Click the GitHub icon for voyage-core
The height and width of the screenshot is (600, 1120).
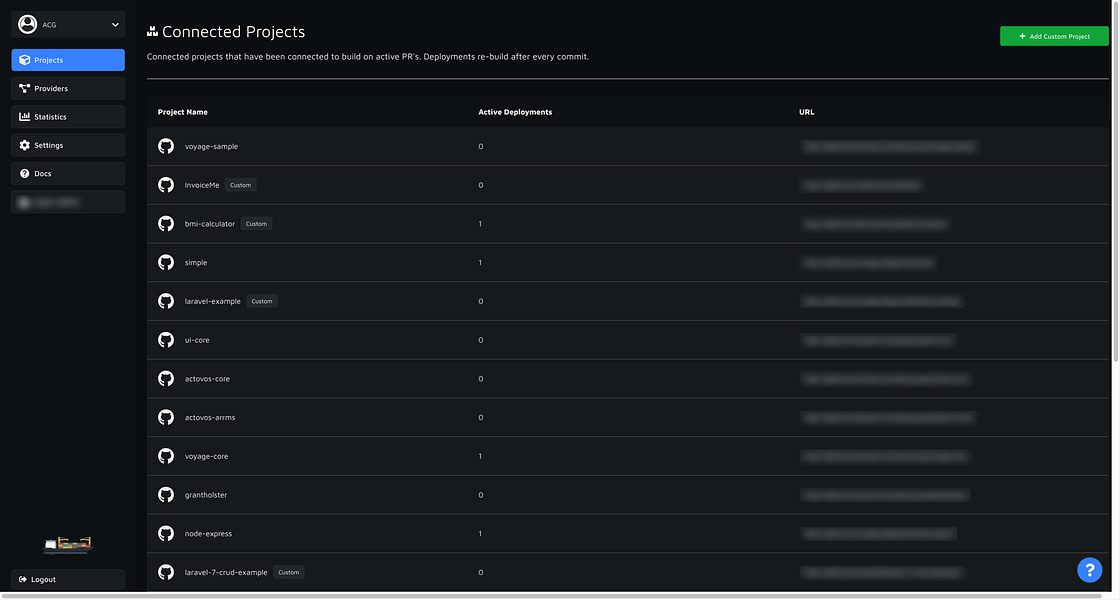click(x=166, y=456)
